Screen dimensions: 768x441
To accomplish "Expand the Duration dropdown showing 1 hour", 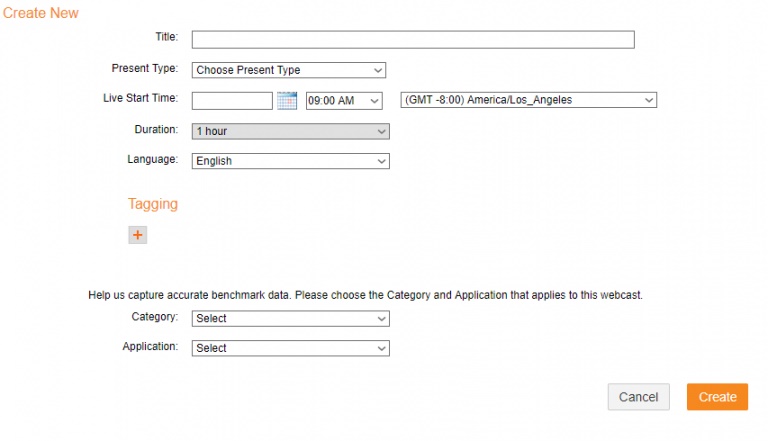I will tap(290, 131).
